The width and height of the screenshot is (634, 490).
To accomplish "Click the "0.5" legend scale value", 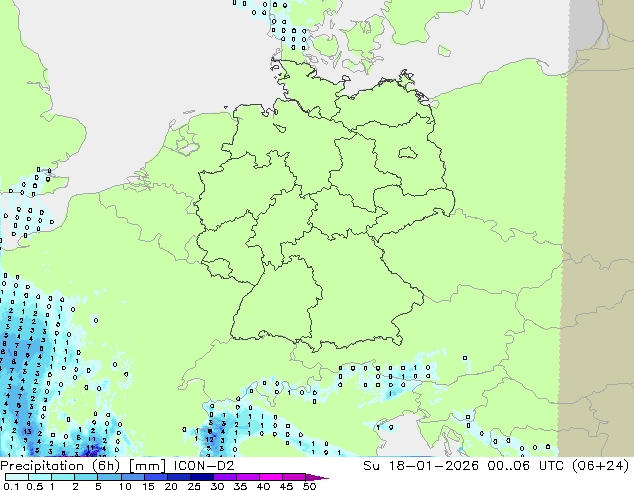I will (35, 486).
